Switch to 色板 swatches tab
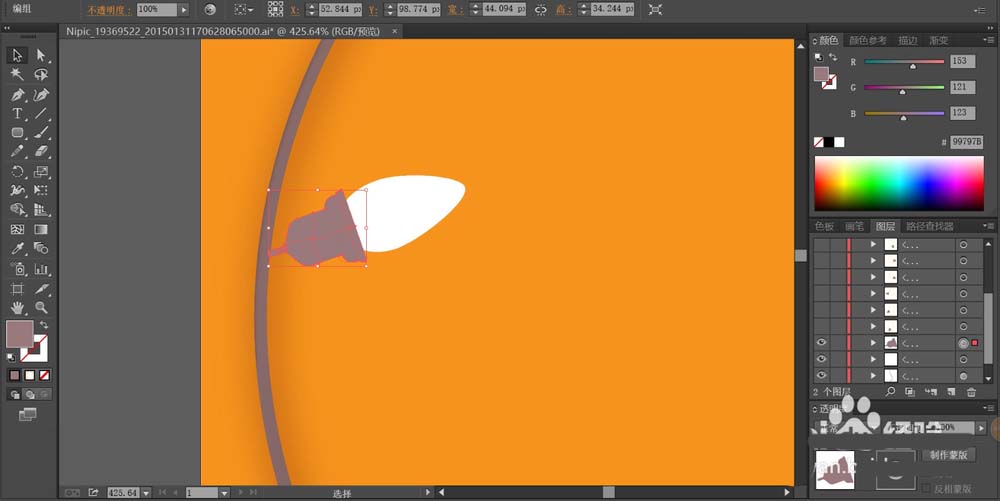1000x501 pixels. click(824, 226)
